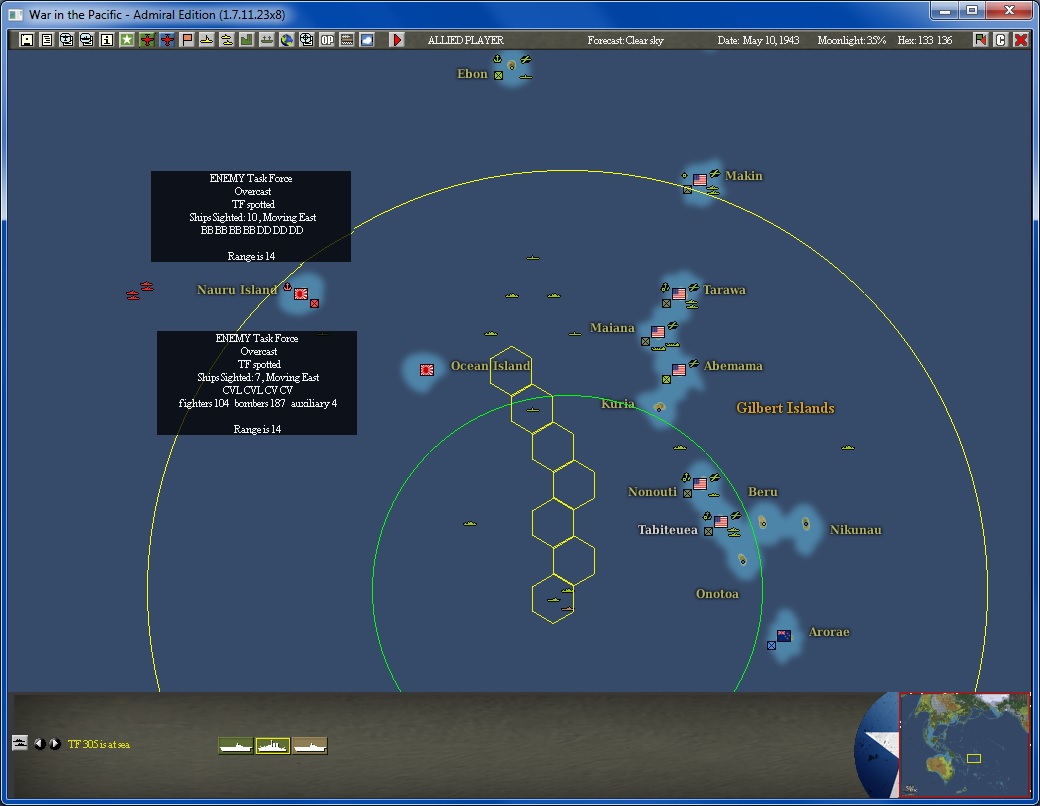This screenshot has height=806, width=1040.
Task: Click the Gilbert Islands label
Action: point(785,408)
